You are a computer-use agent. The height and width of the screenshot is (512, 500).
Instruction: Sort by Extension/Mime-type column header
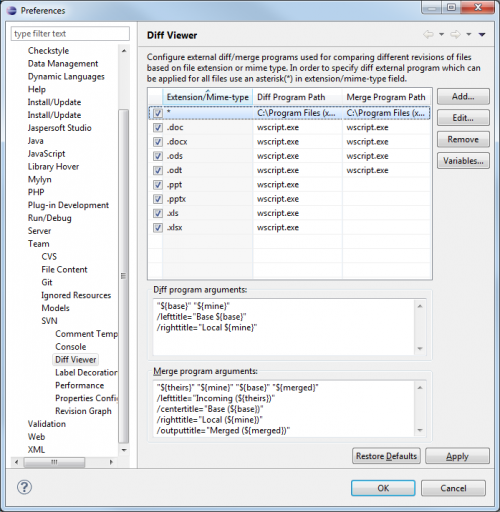coord(207,97)
